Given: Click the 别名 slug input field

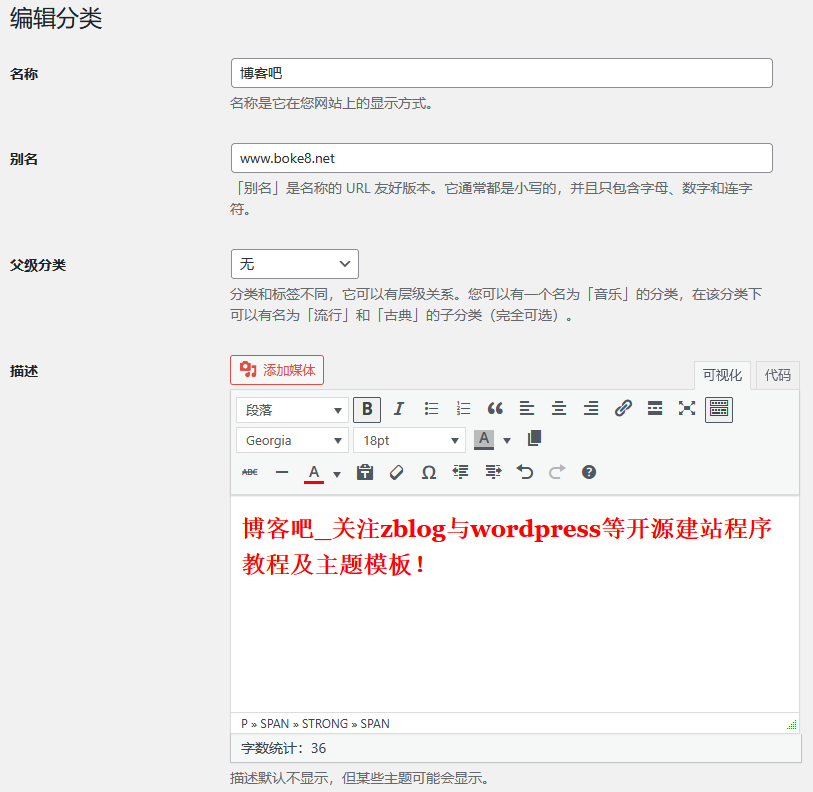Looking at the screenshot, I should pos(501,158).
